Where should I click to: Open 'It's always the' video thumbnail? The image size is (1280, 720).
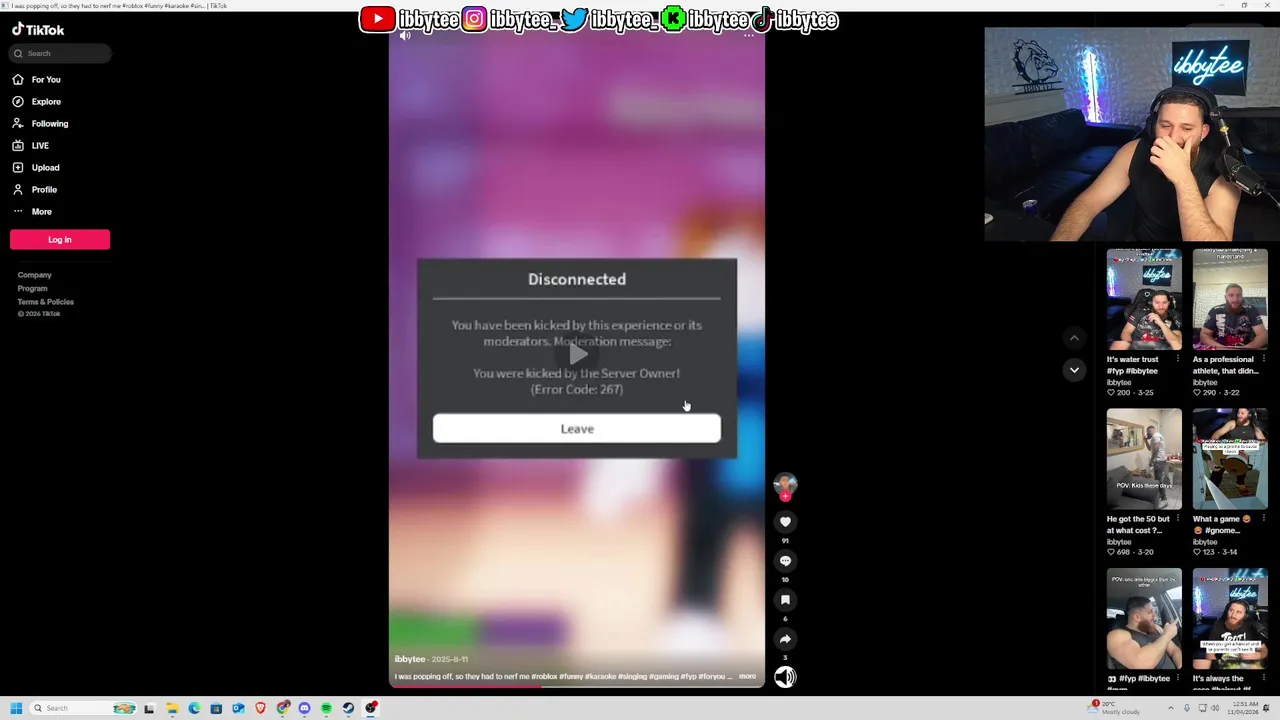[1230, 619]
